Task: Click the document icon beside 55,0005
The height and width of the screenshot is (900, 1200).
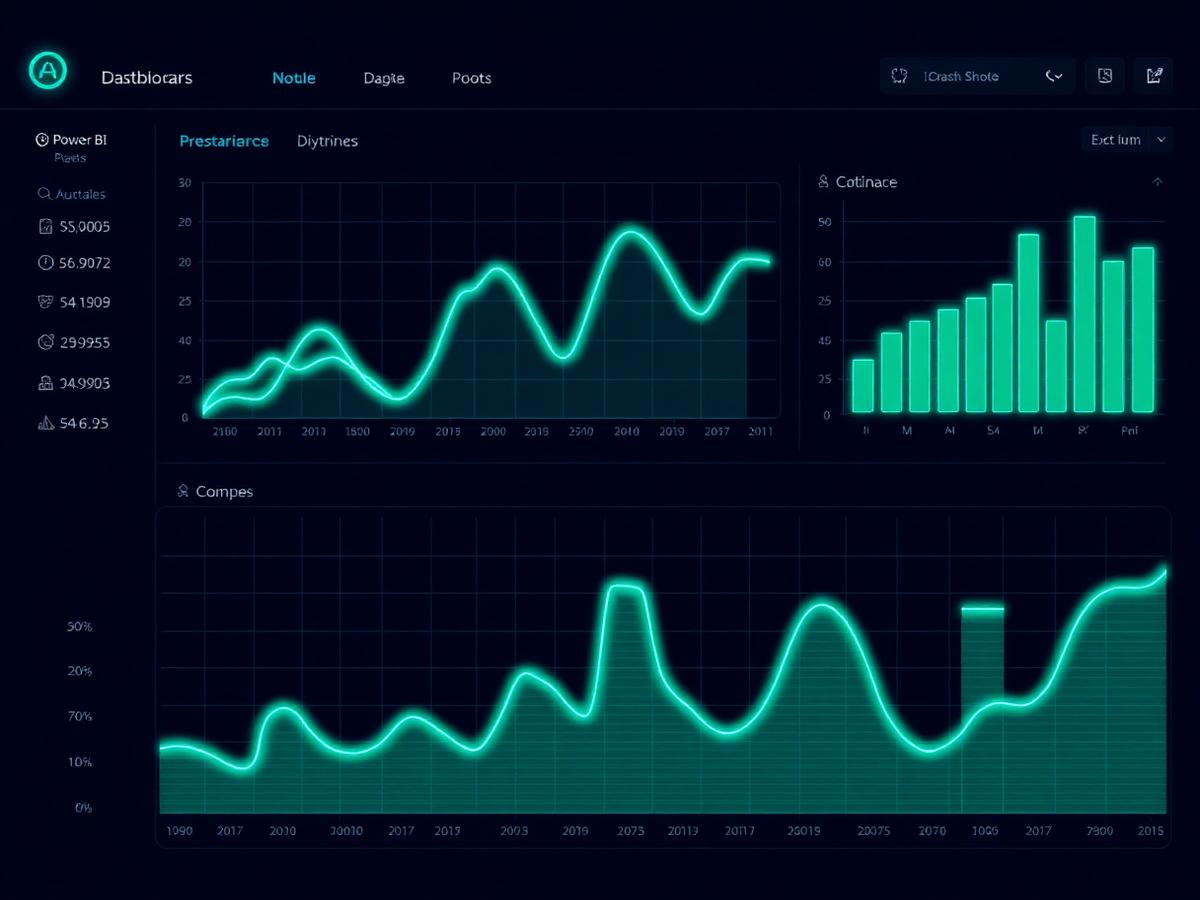Action: pos(44,227)
